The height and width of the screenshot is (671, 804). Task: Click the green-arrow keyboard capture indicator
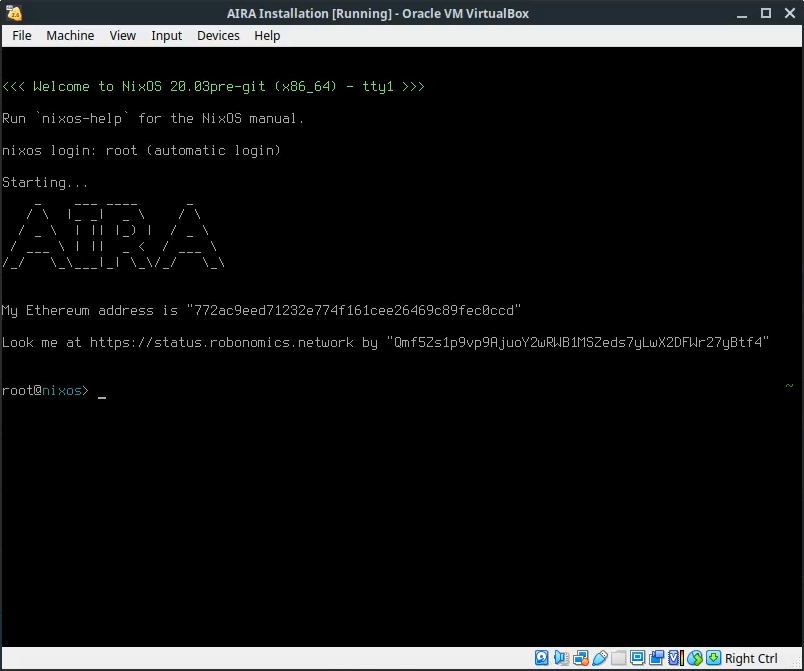[x=713, y=658]
